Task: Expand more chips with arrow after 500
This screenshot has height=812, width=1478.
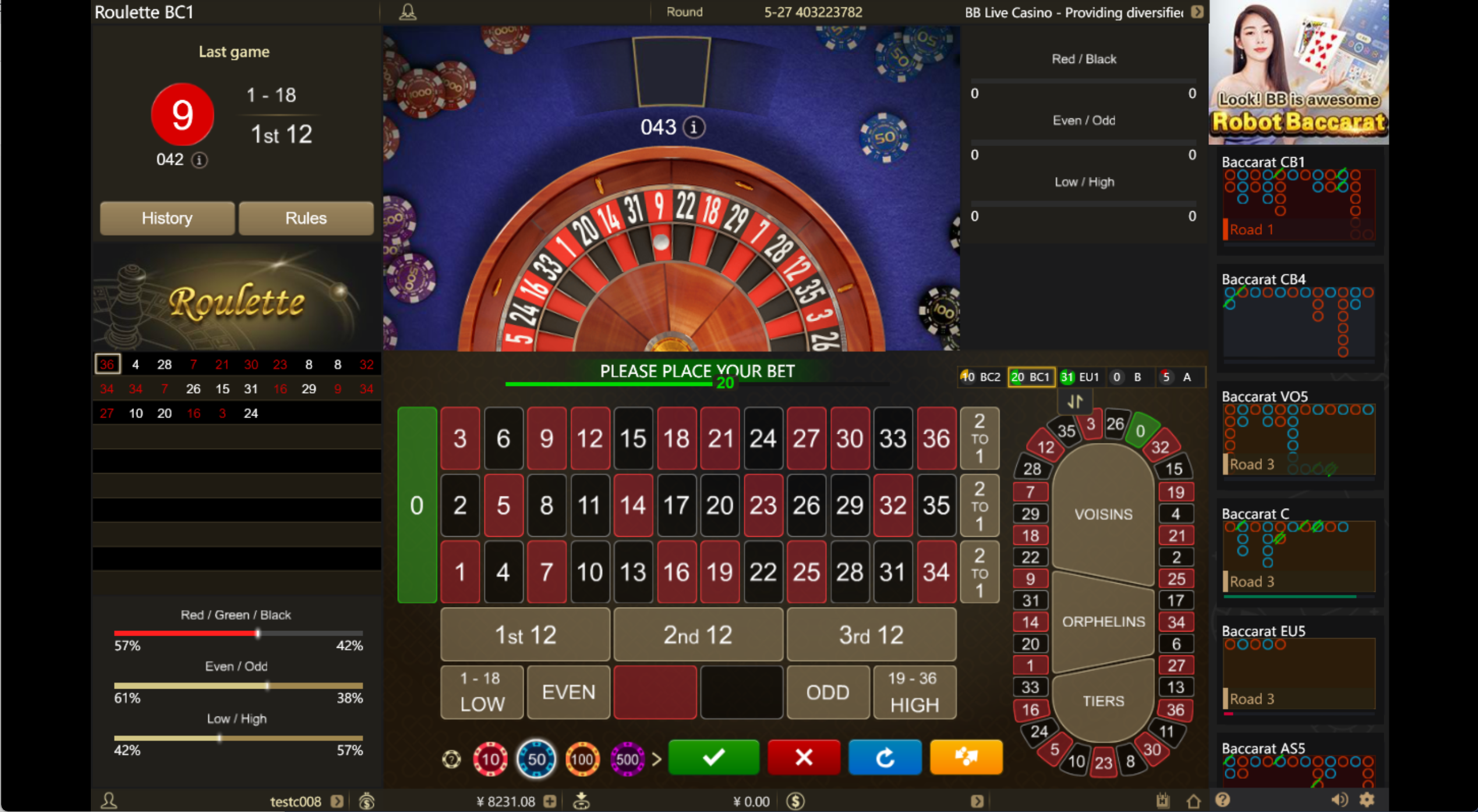Action: coord(656,758)
